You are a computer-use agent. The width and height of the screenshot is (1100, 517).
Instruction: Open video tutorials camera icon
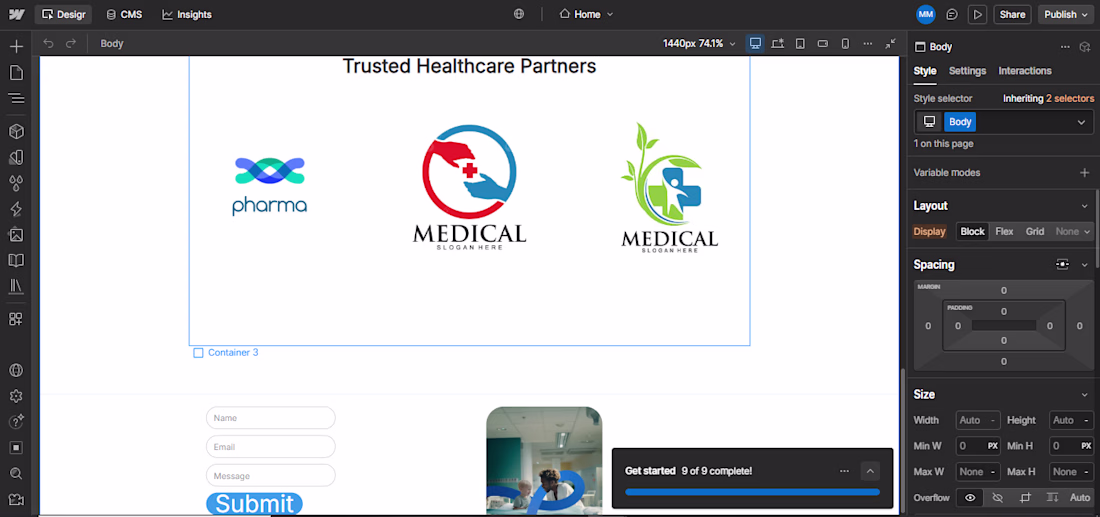pyautogui.click(x=16, y=499)
